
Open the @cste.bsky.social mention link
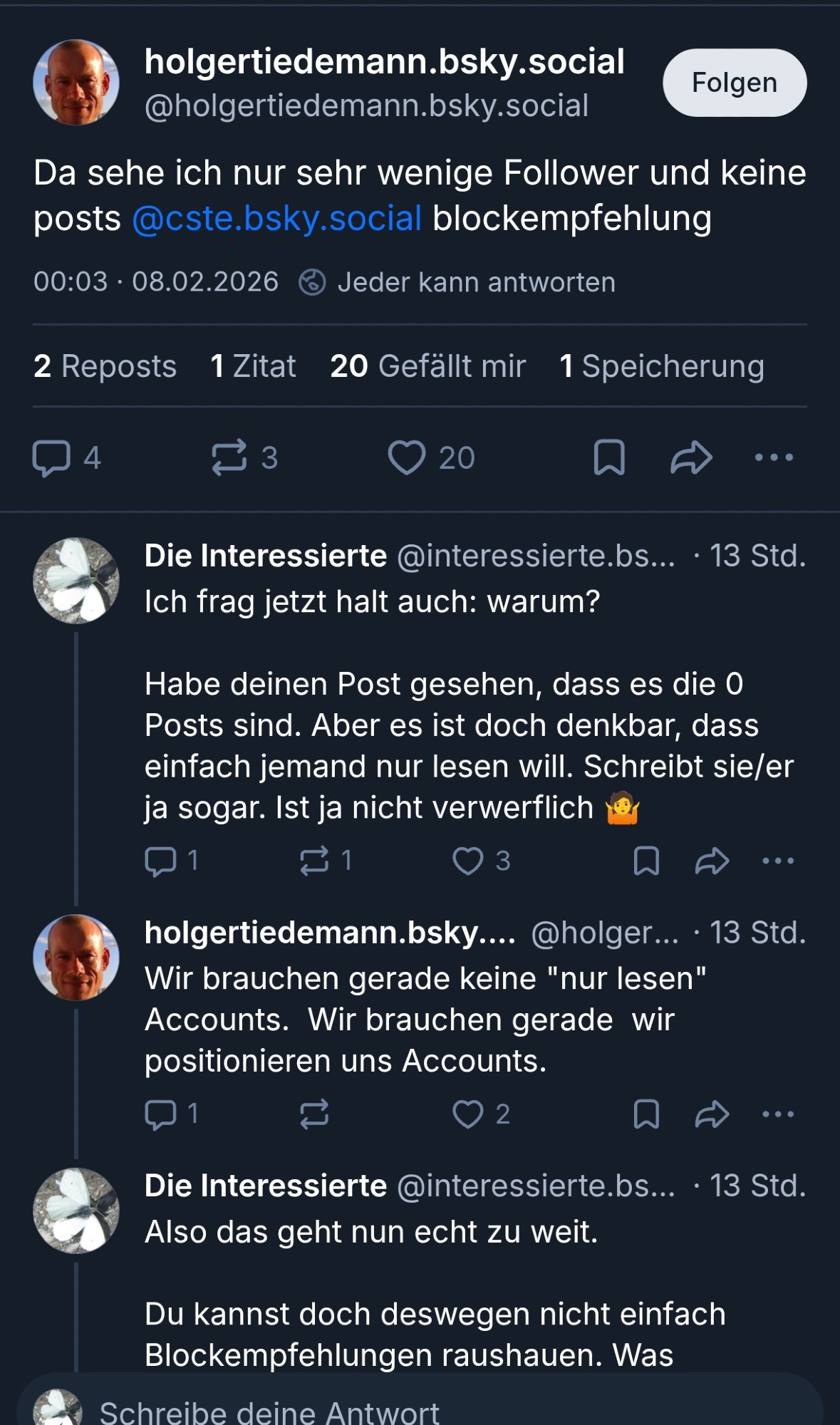[x=276, y=219]
